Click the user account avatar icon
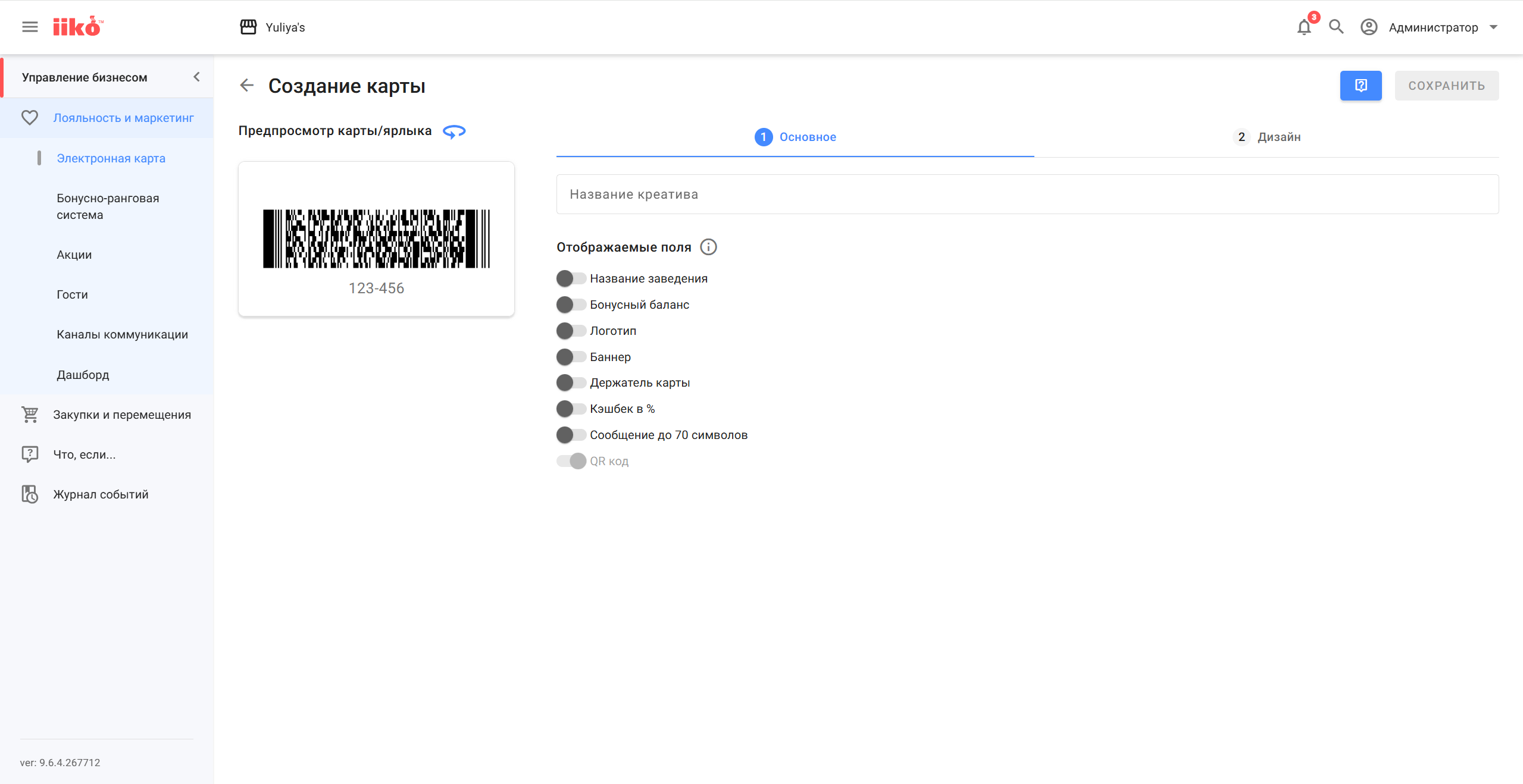This screenshot has width=1523, height=784. click(1369, 27)
